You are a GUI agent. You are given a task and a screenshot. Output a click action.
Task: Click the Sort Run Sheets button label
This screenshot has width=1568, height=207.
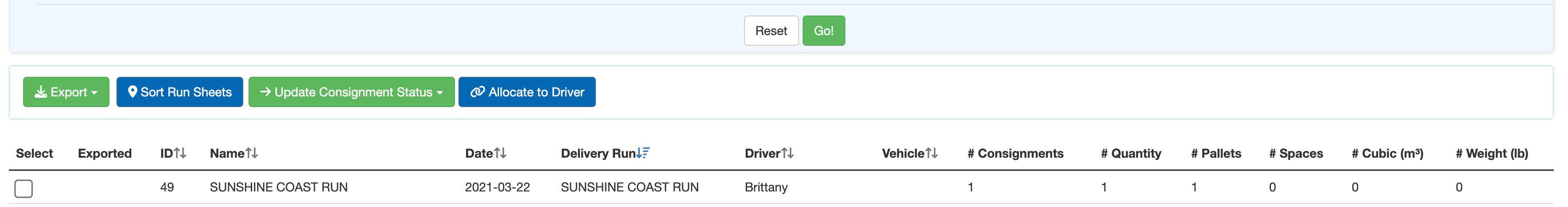[185, 92]
